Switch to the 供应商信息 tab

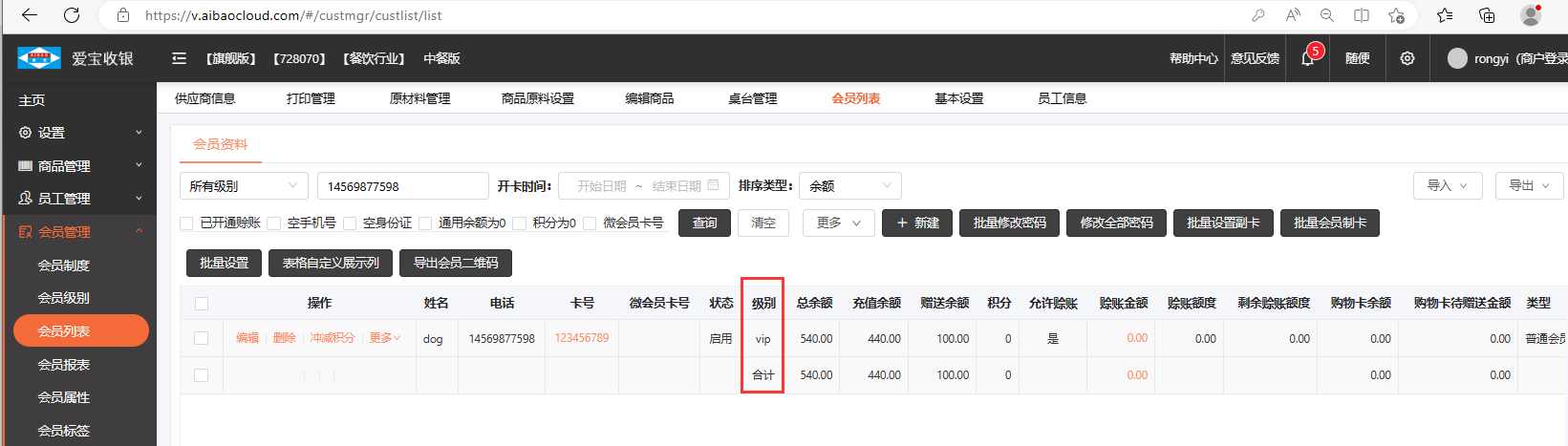[x=204, y=98]
